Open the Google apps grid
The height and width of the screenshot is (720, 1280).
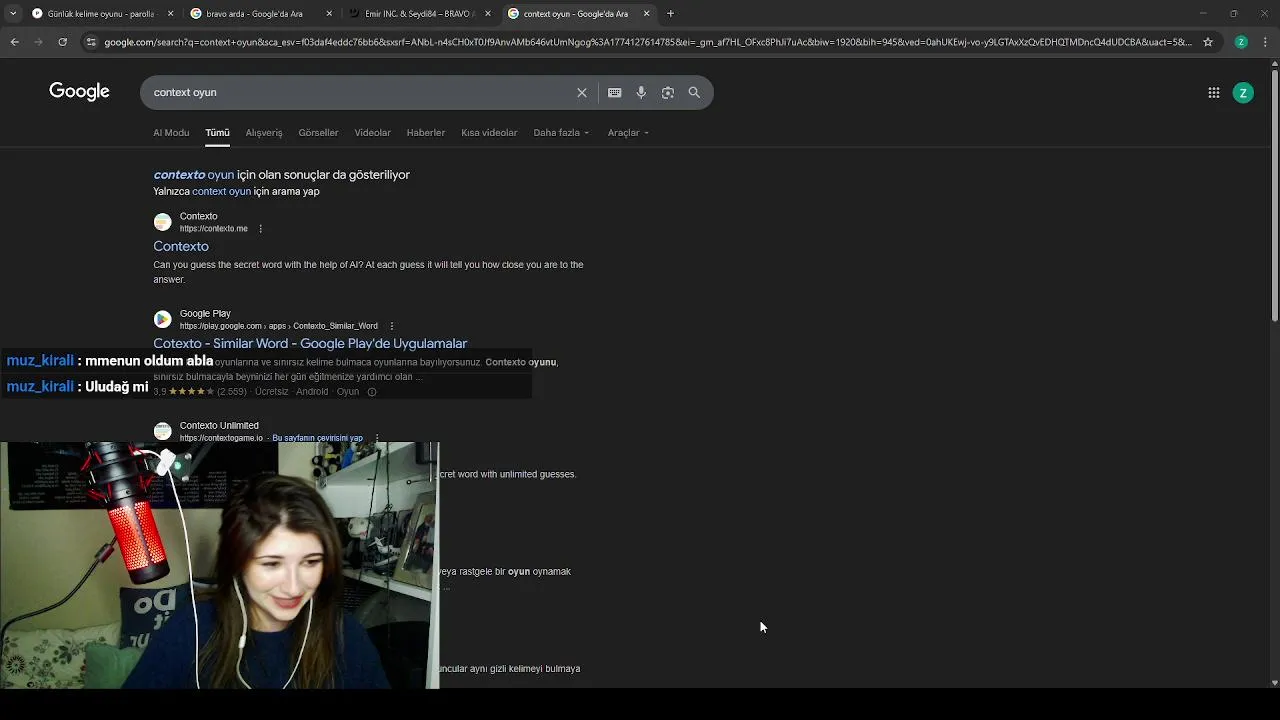pyautogui.click(x=1213, y=93)
